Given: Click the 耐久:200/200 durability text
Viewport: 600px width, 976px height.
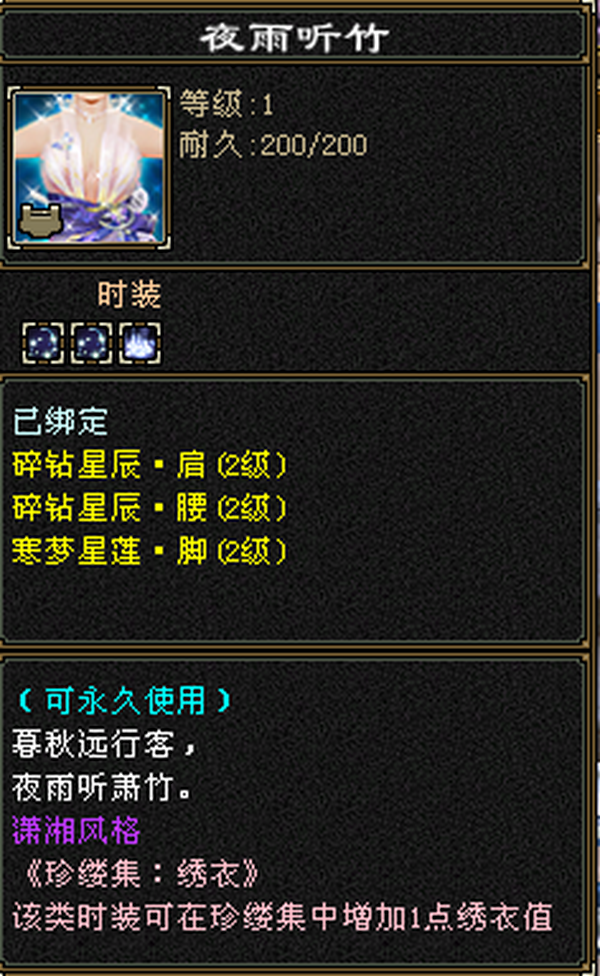Looking at the screenshot, I should 273,146.
